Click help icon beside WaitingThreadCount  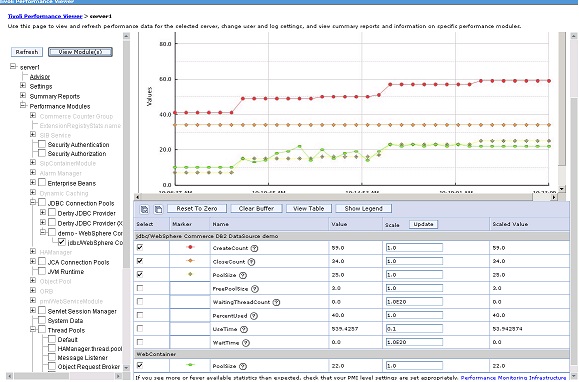point(276,302)
